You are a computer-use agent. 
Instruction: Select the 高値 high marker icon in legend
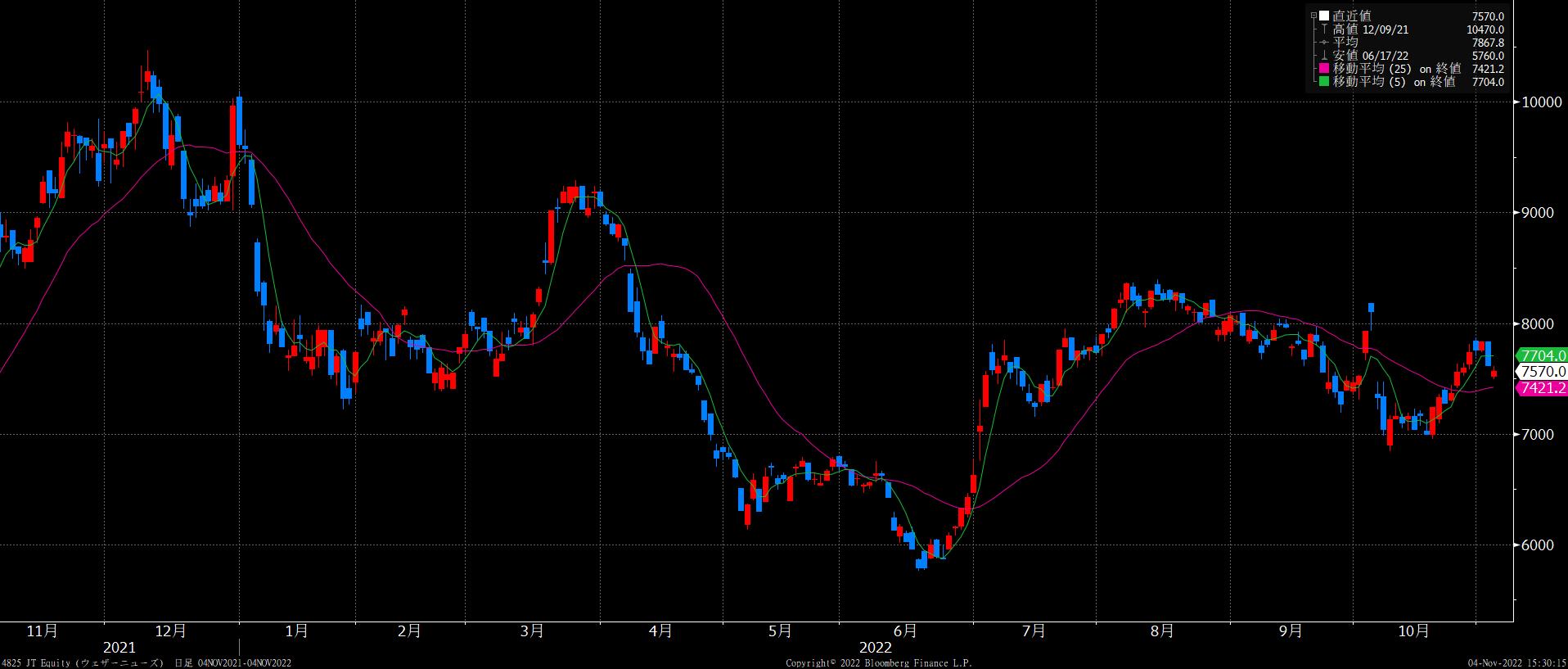coord(1324,29)
